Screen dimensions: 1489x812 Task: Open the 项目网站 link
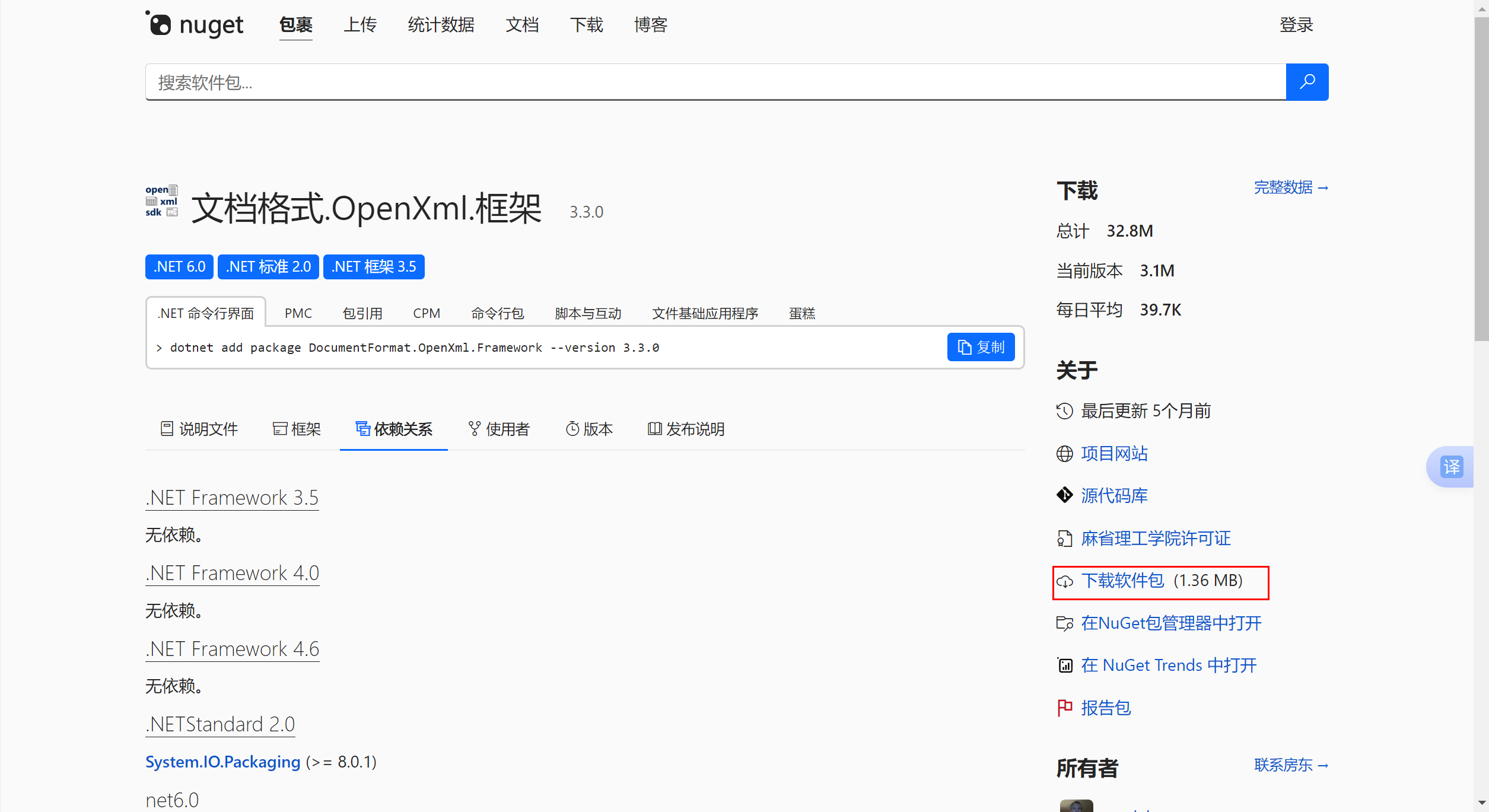[1114, 454]
